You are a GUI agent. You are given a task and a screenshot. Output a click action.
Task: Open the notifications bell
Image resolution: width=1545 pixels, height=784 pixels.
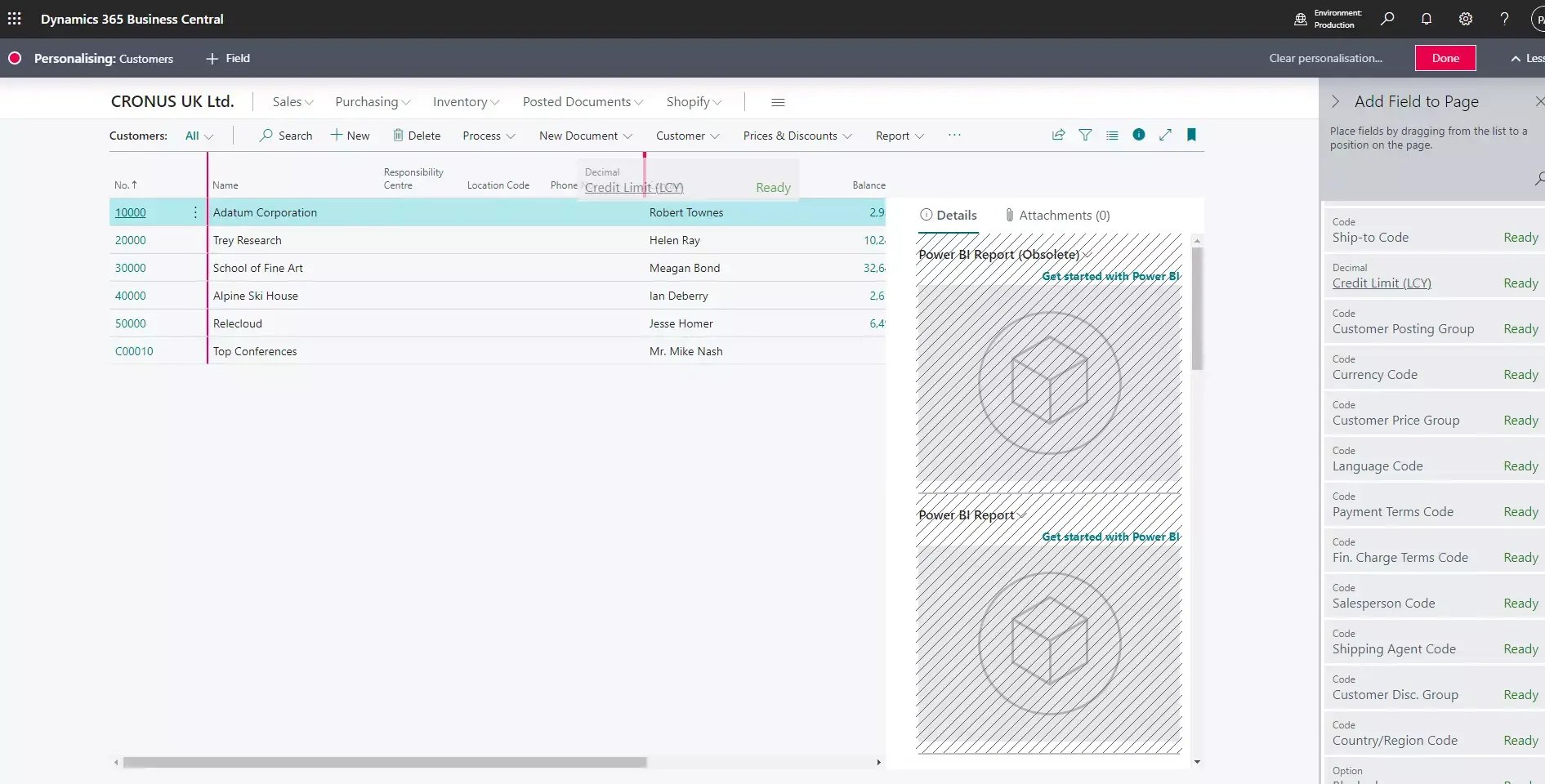pos(1427,18)
